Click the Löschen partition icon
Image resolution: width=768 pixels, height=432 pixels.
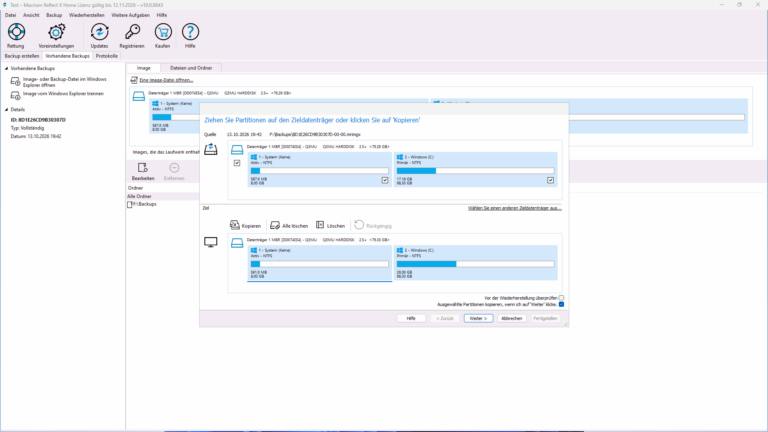point(320,225)
